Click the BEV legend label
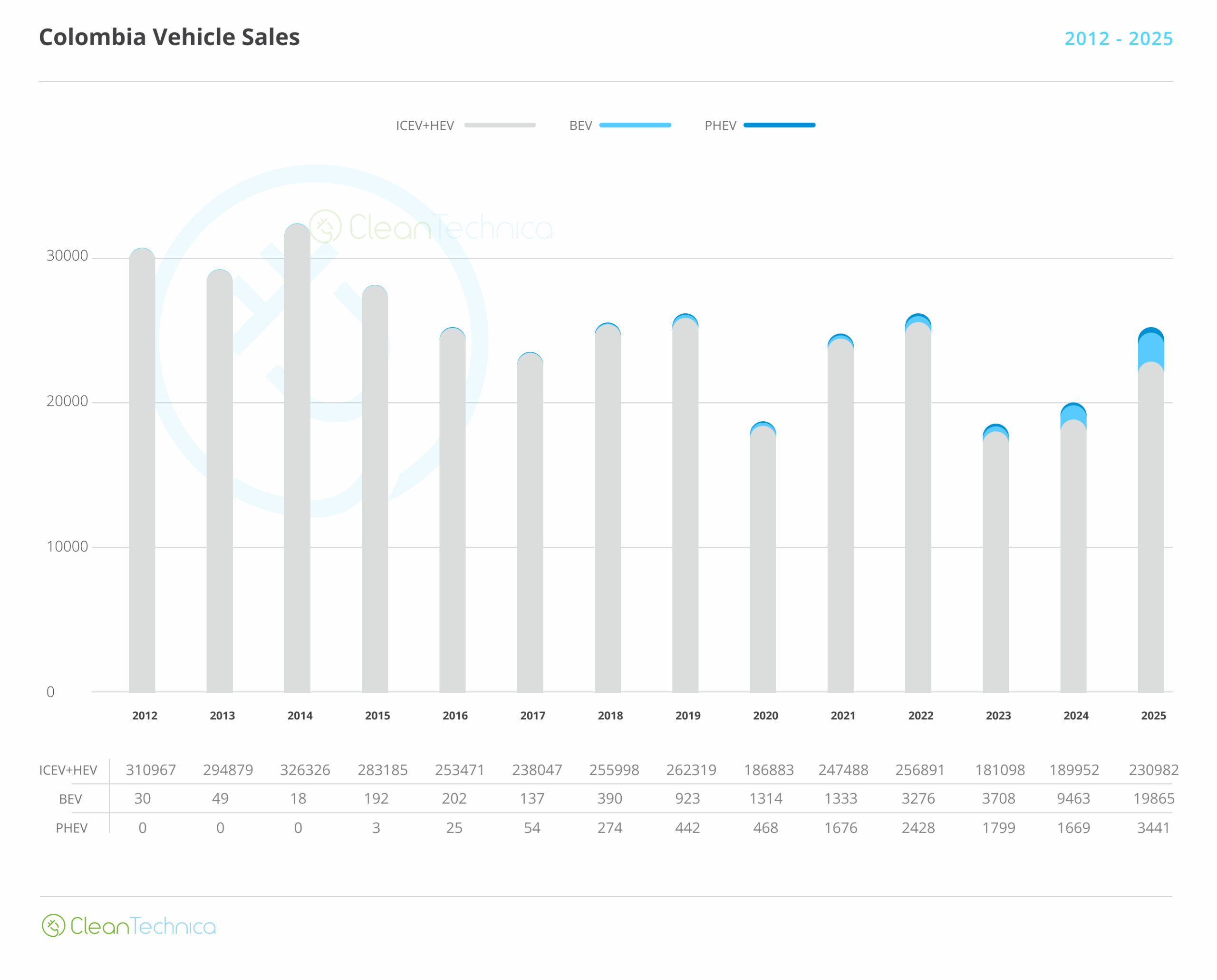1217x980 pixels. point(580,126)
